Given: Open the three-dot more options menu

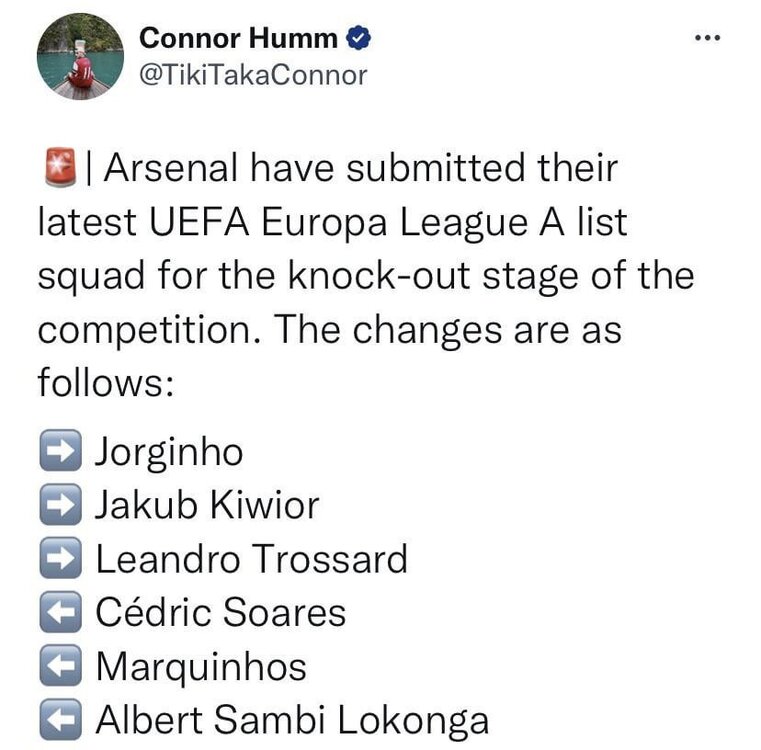Looking at the screenshot, I should tap(706, 38).
